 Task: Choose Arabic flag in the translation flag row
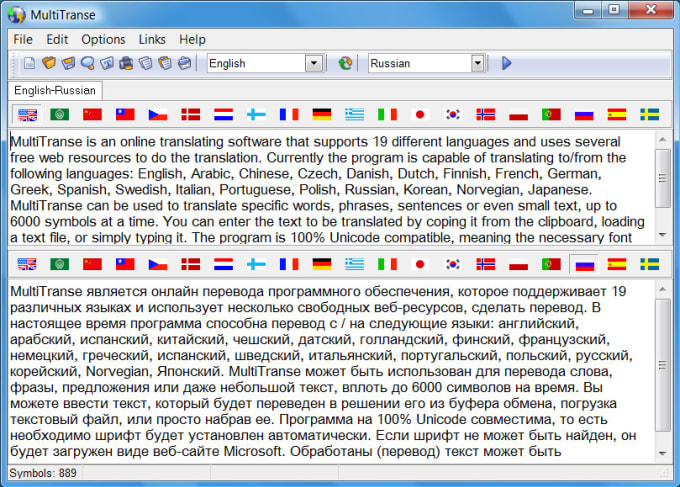pos(59,264)
